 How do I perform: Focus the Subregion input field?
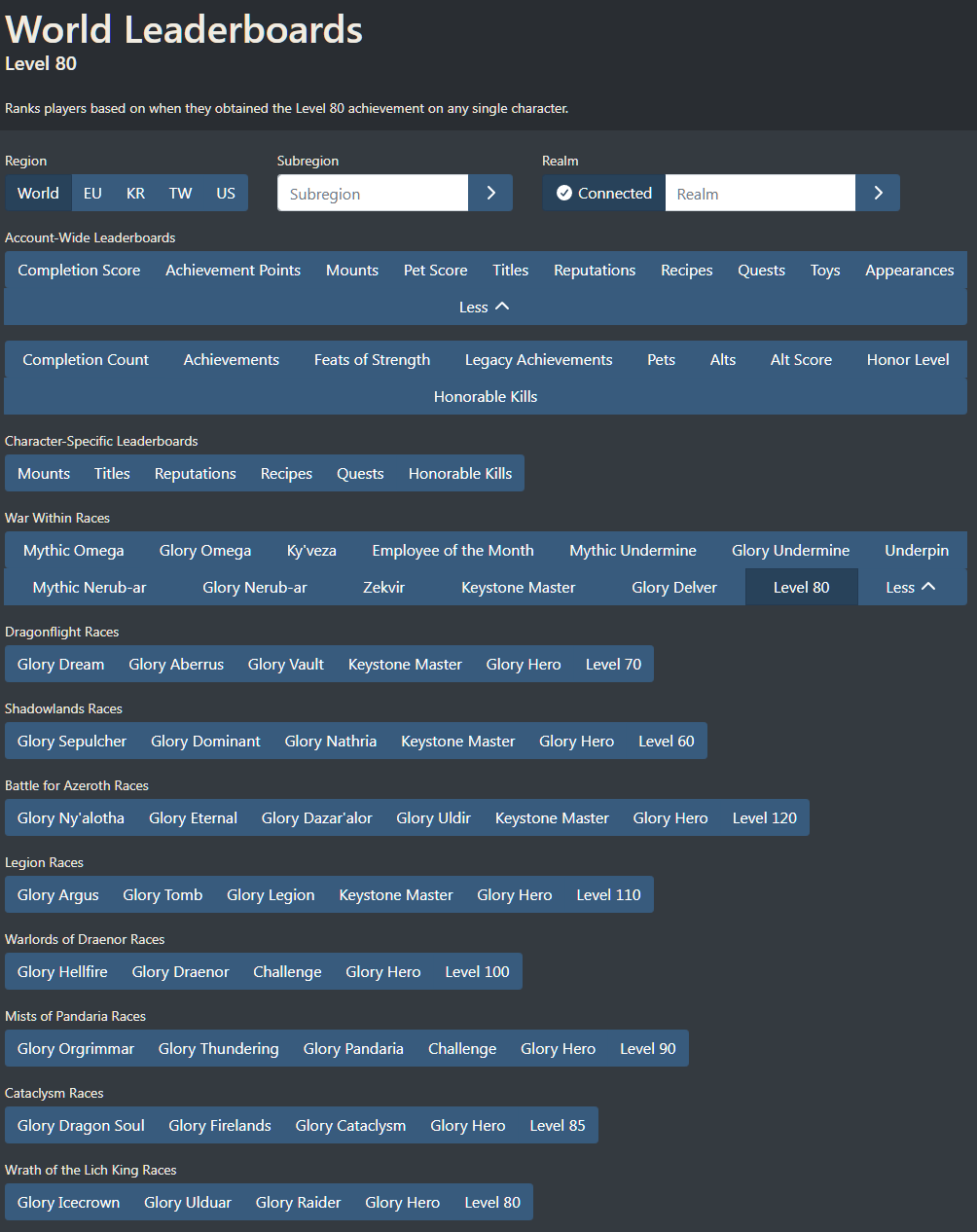point(373,193)
